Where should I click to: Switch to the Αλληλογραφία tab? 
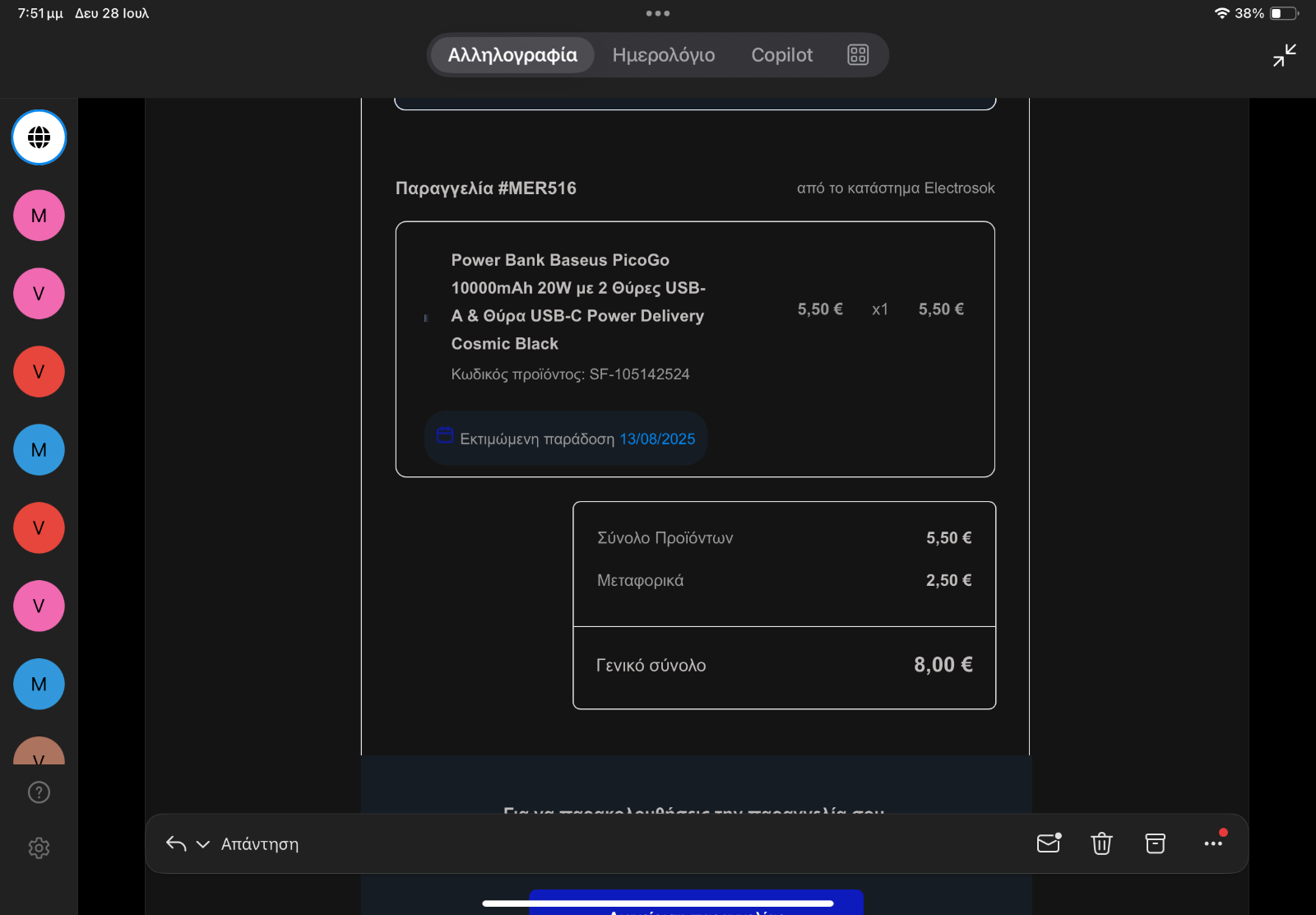[512, 55]
